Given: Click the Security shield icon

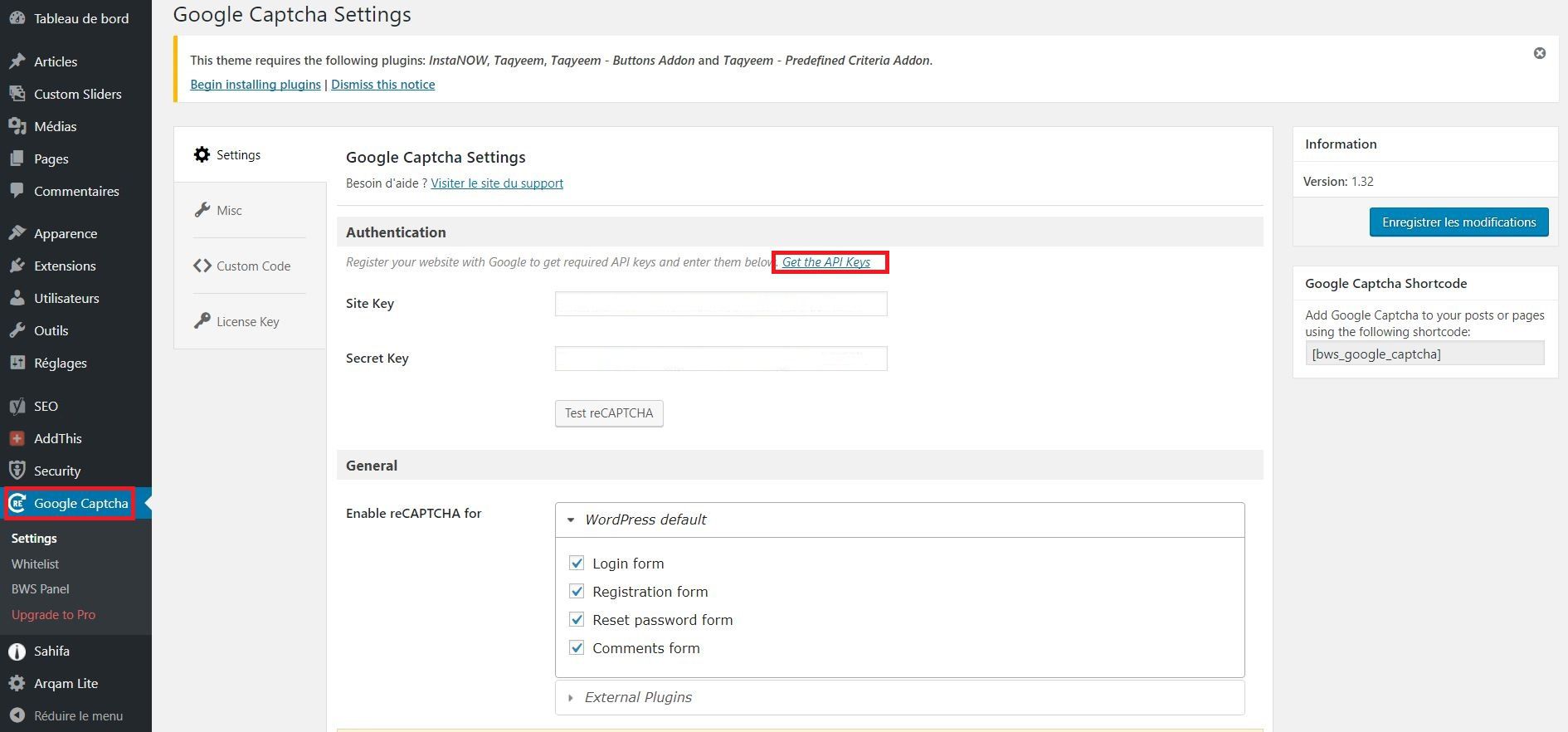Looking at the screenshot, I should (17, 471).
